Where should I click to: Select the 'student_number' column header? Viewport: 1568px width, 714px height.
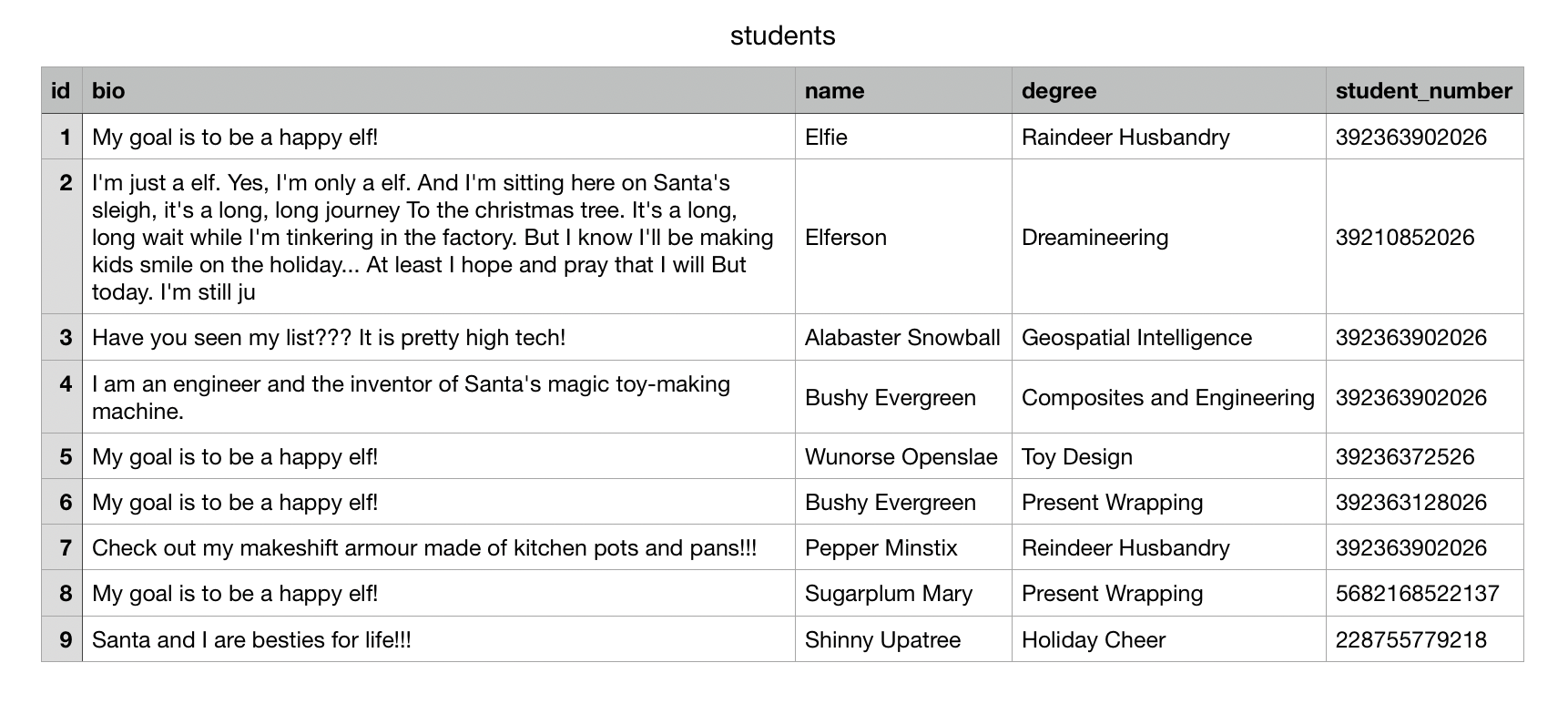click(x=1424, y=90)
